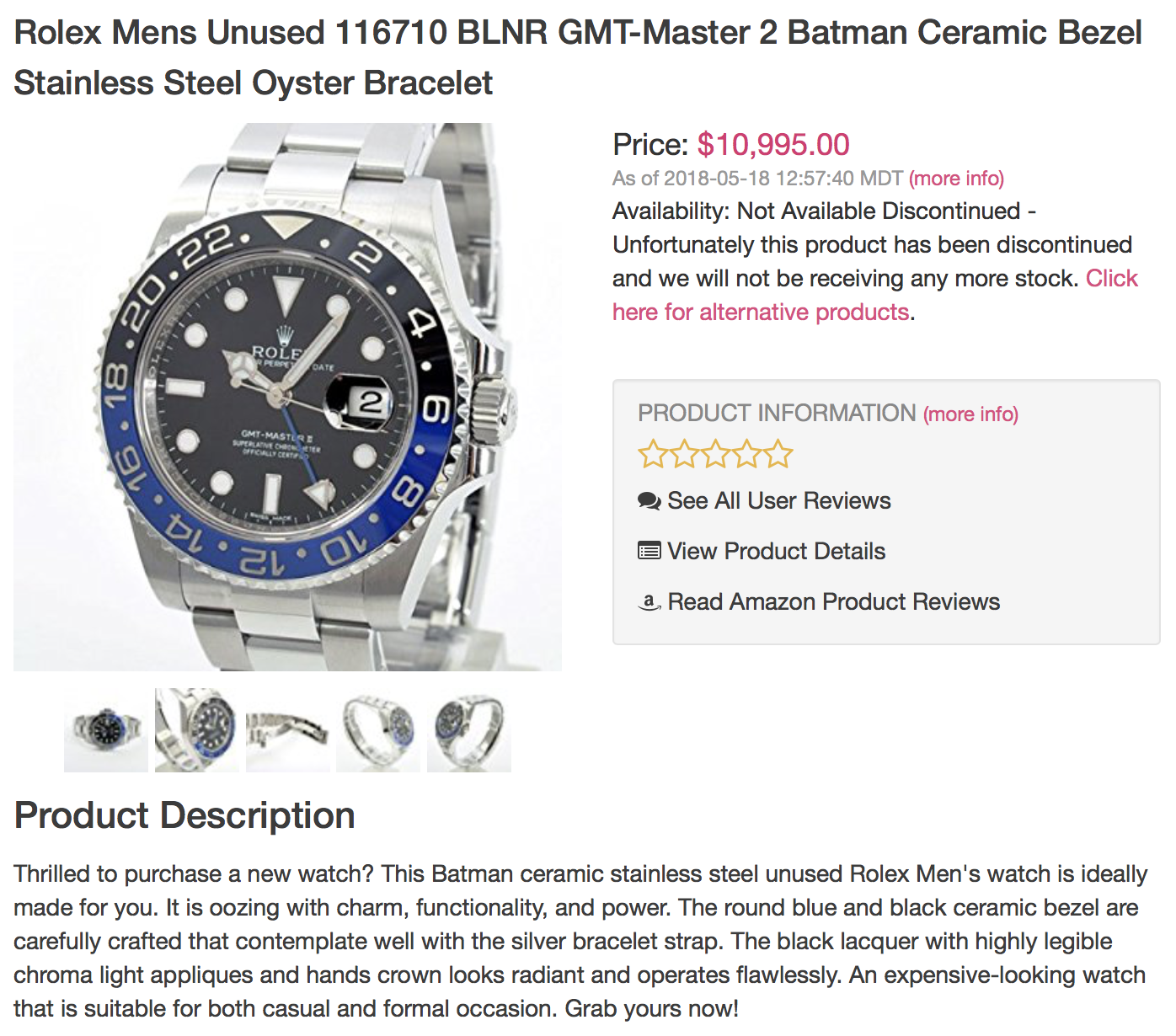The width and height of the screenshot is (1176, 1036).
Task: Select the first watch thumbnail
Action: tap(106, 730)
